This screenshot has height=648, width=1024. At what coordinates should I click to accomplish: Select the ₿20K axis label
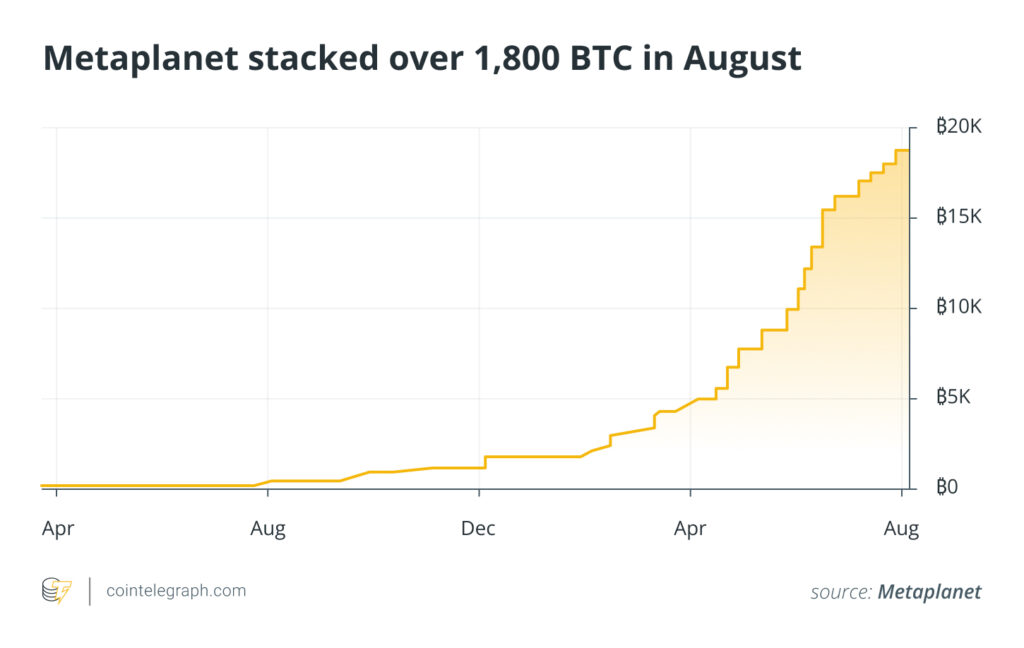coord(959,128)
